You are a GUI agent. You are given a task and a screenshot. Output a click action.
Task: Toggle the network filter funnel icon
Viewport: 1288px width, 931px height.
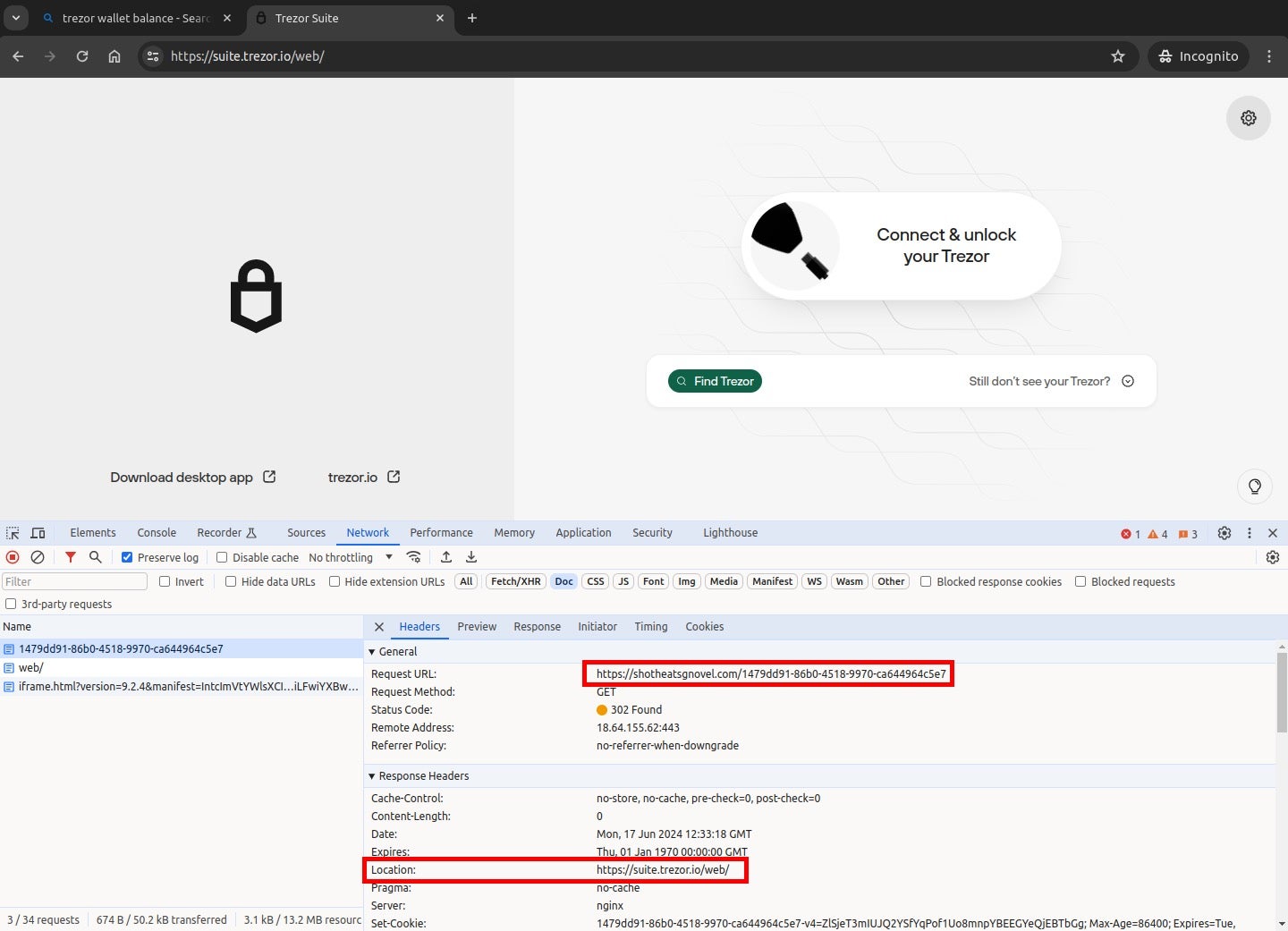(x=71, y=557)
